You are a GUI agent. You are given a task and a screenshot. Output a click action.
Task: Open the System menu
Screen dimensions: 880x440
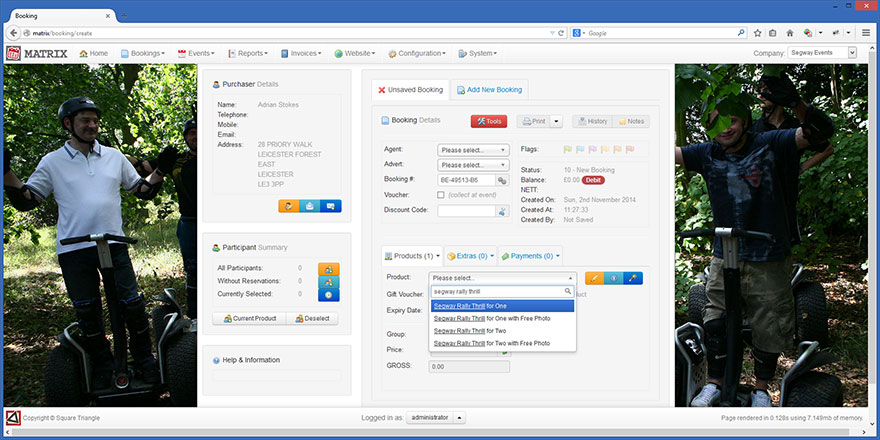click(x=478, y=53)
